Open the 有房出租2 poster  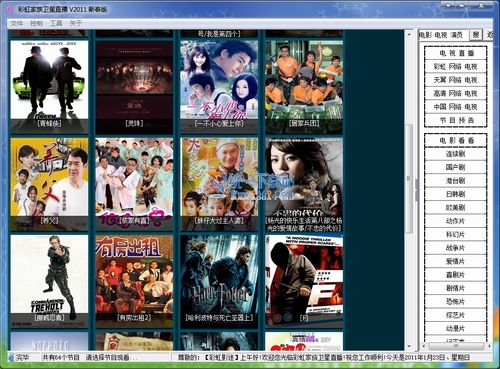pos(134,281)
